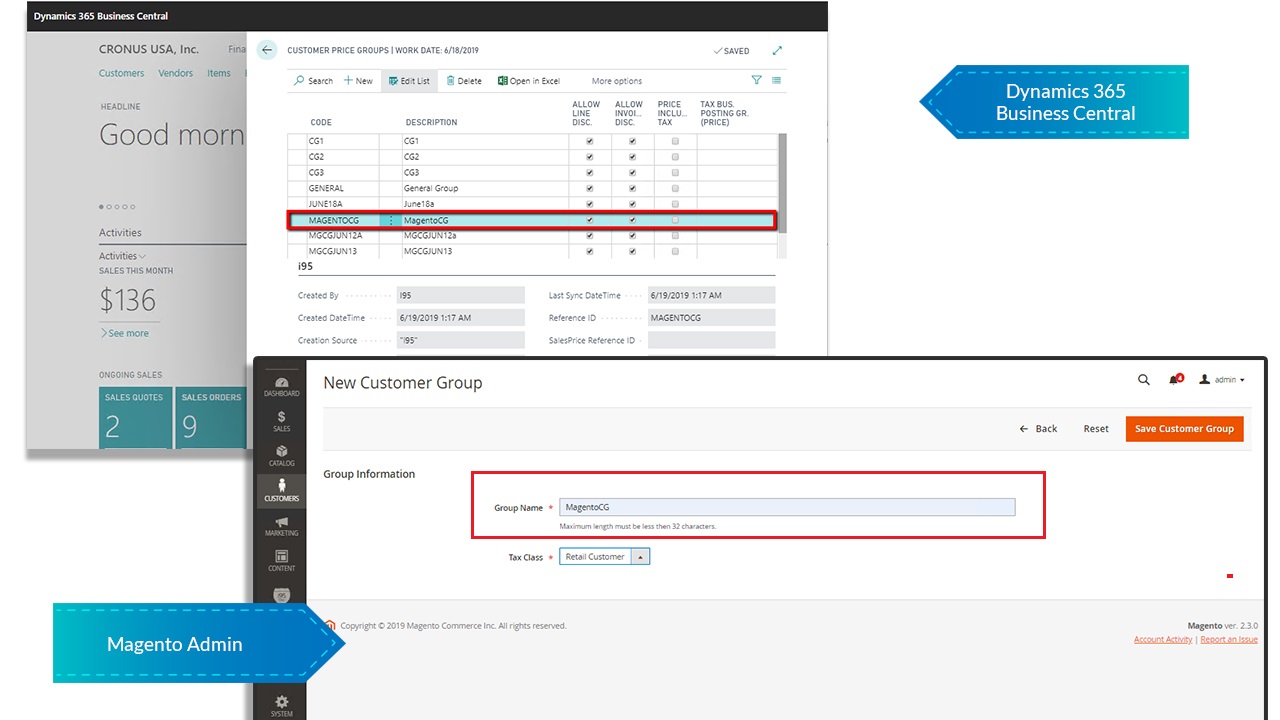Create a new customer price group

(x=358, y=81)
